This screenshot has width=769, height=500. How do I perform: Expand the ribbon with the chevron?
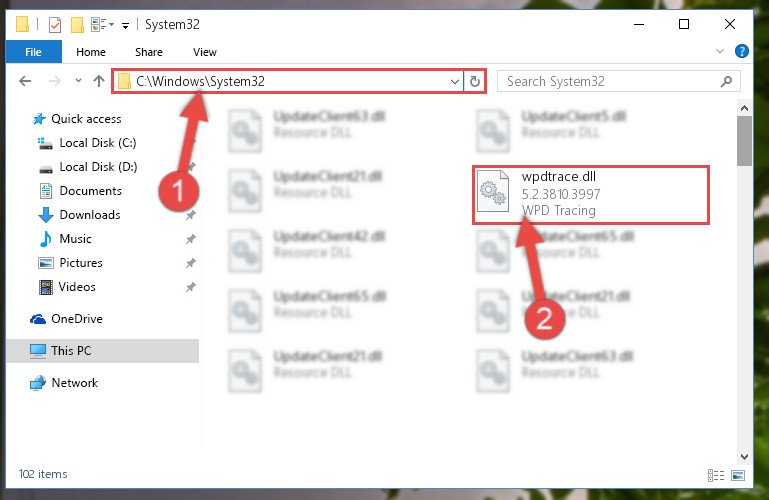719,51
